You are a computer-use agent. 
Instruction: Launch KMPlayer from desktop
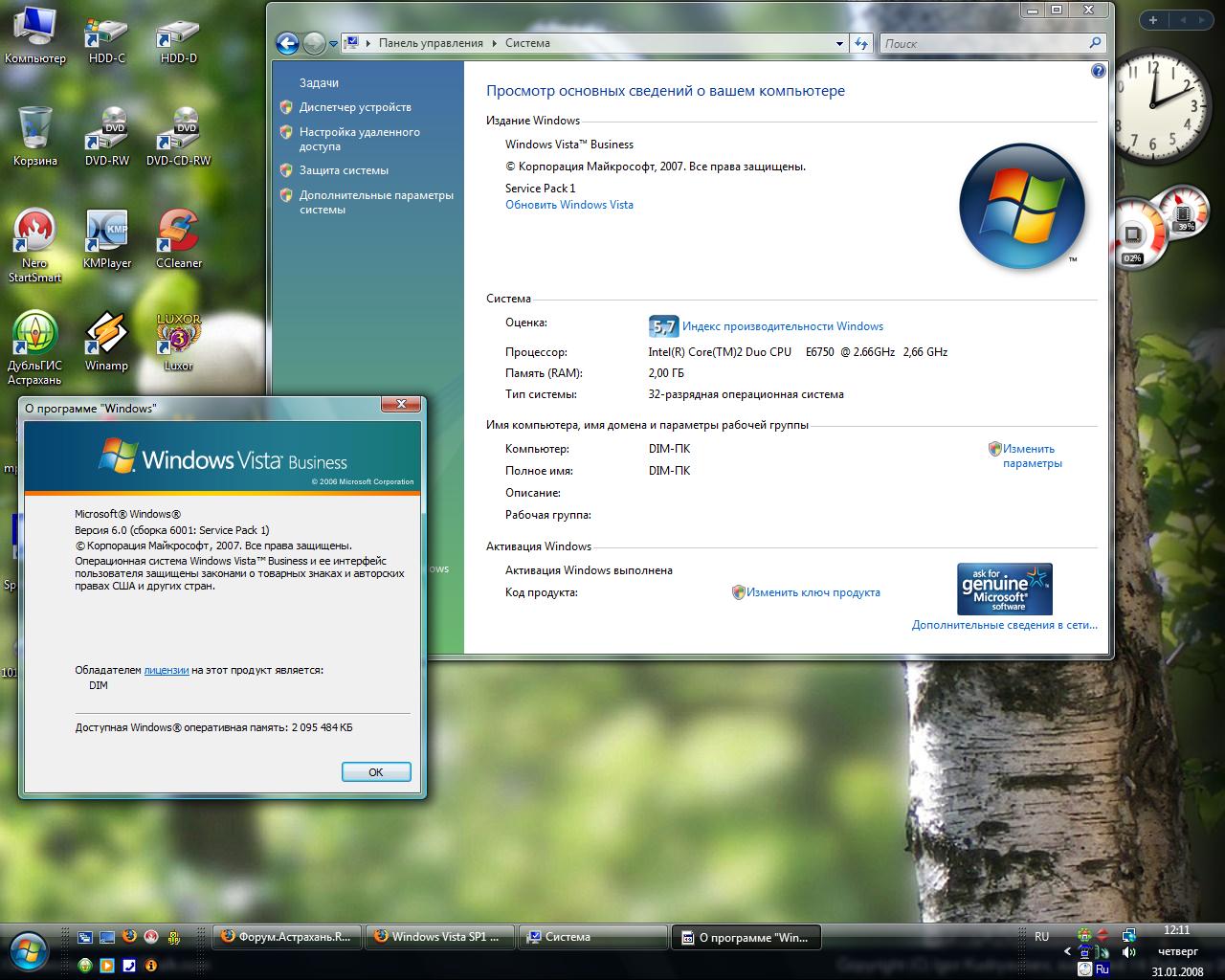pos(106,239)
